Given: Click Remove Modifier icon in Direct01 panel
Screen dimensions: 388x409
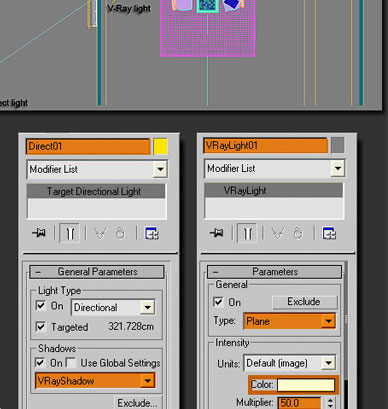Looking at the screenshot, I should (x=120, y=233).
